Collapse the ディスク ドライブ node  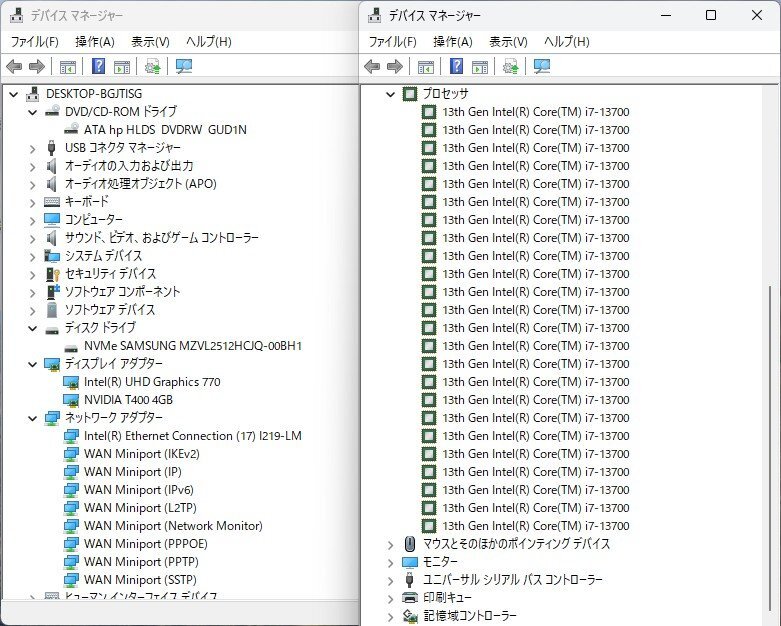click(32, 328)
